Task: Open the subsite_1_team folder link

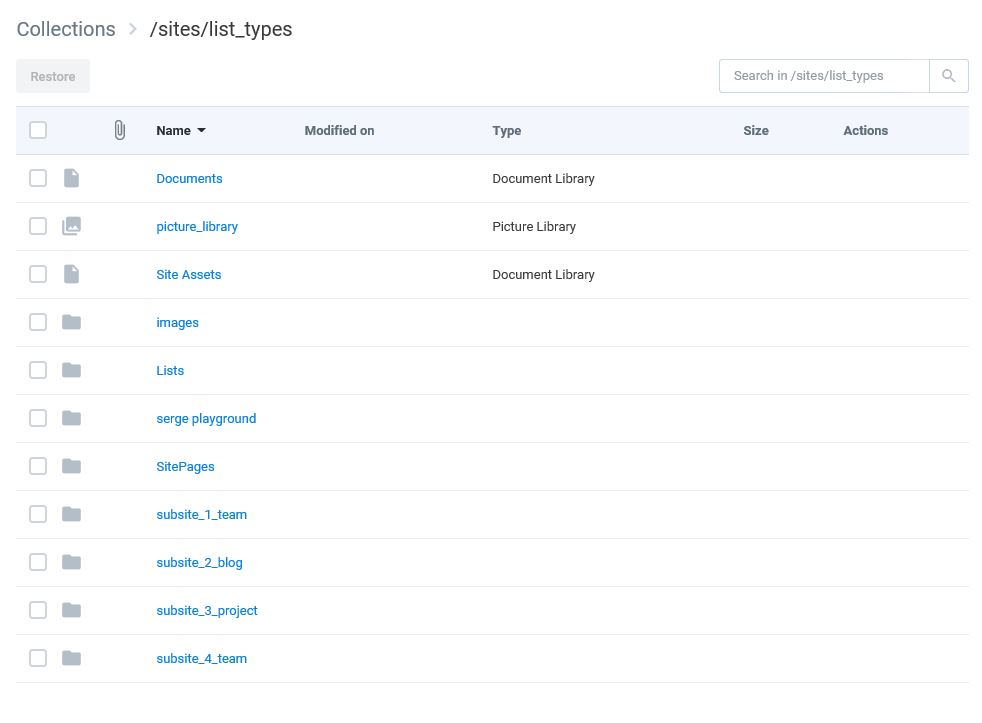Action: tap(202, 514)
